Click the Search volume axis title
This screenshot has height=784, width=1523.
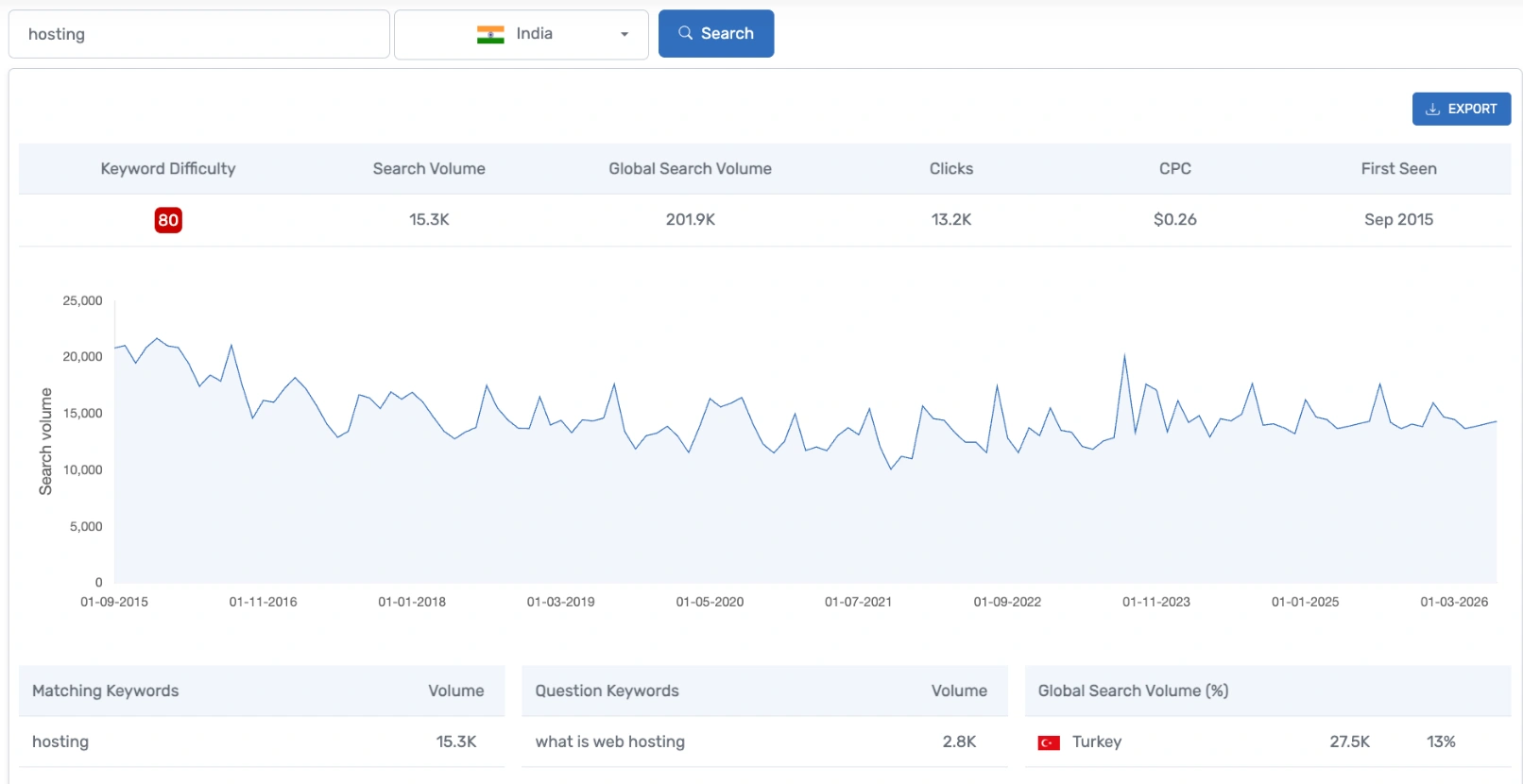45,441
